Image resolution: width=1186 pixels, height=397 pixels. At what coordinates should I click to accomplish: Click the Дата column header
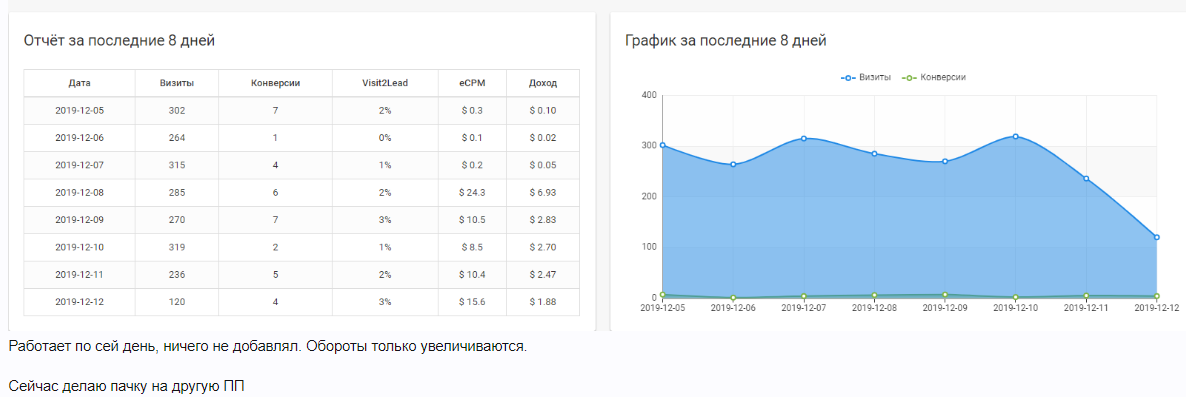(79, 83)
